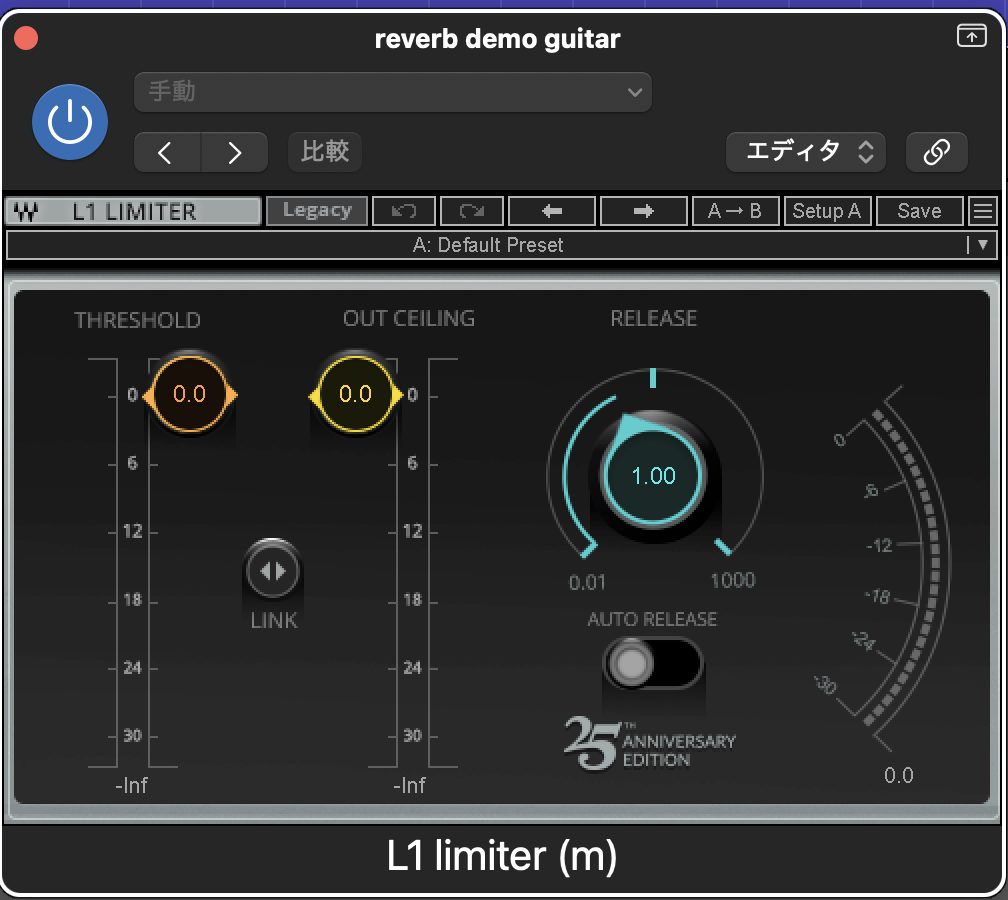Click the 0.01 release minimum label

tap(587, 582)
